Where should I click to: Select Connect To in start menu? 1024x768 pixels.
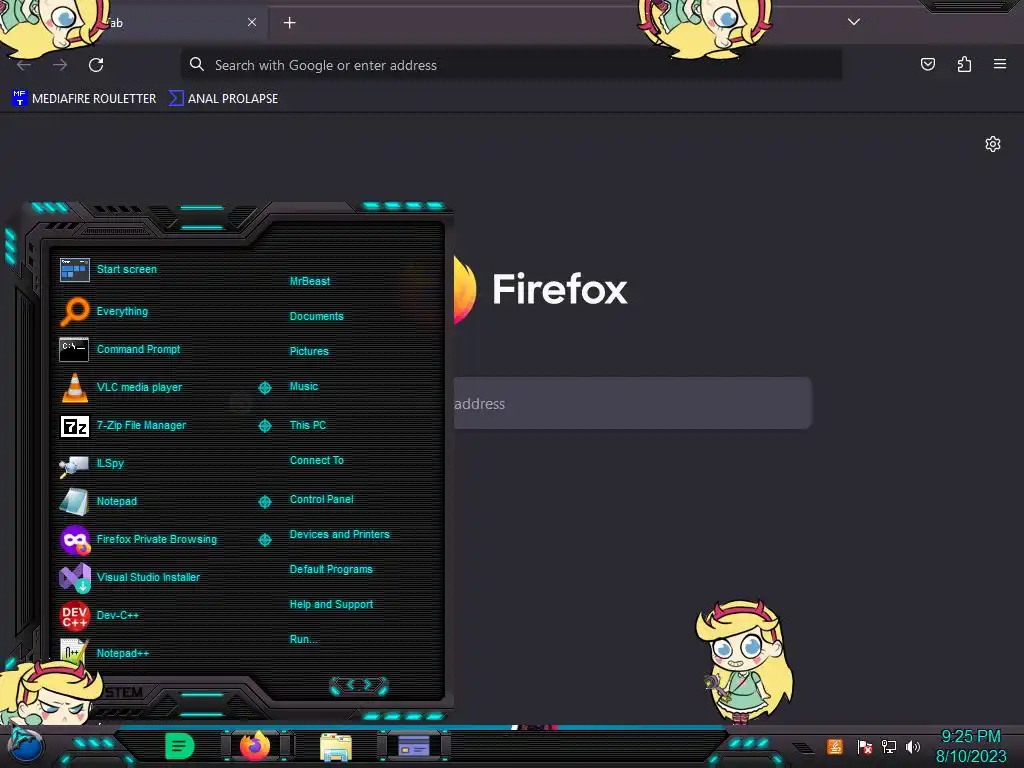[x=316, y=460]
